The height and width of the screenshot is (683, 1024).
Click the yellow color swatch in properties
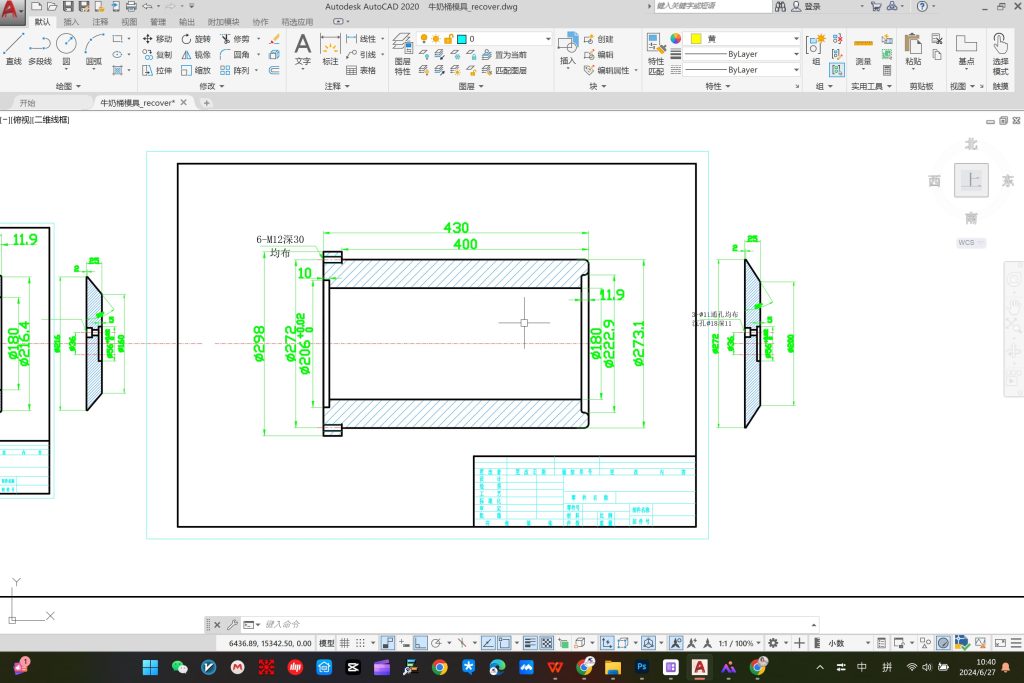click(696, 39)
